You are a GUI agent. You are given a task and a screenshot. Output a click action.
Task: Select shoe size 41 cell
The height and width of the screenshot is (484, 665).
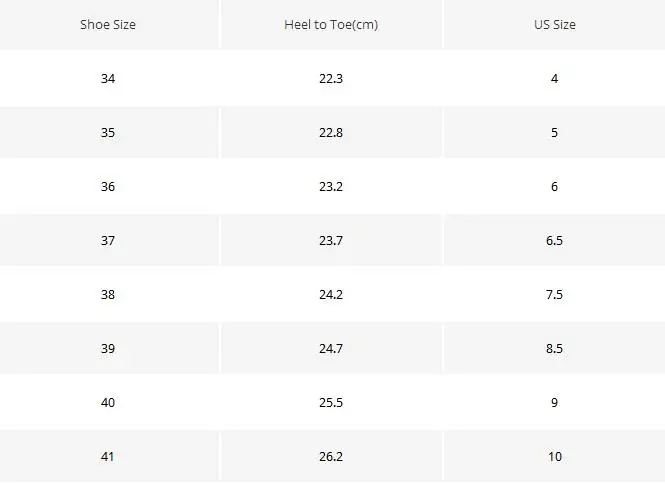pos(108,456)
